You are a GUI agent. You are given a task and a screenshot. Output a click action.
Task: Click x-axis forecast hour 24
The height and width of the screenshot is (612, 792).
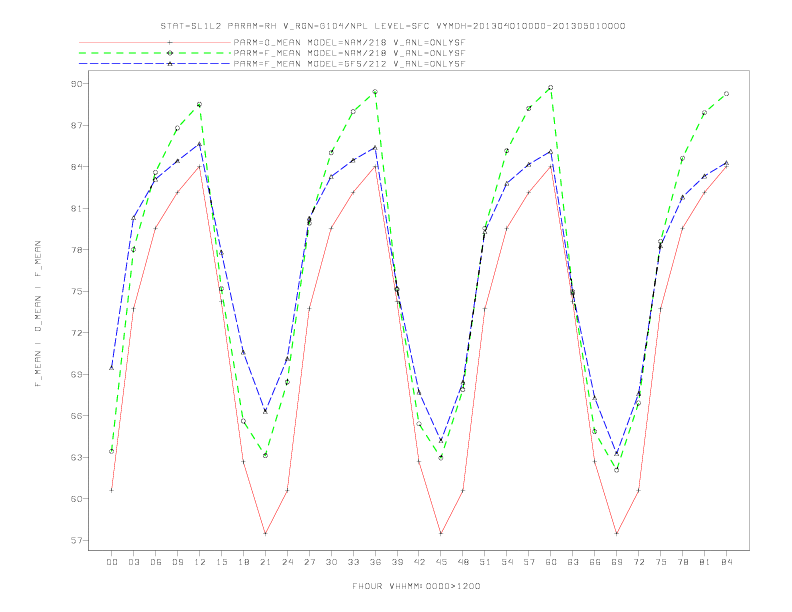tap(287, 562)
